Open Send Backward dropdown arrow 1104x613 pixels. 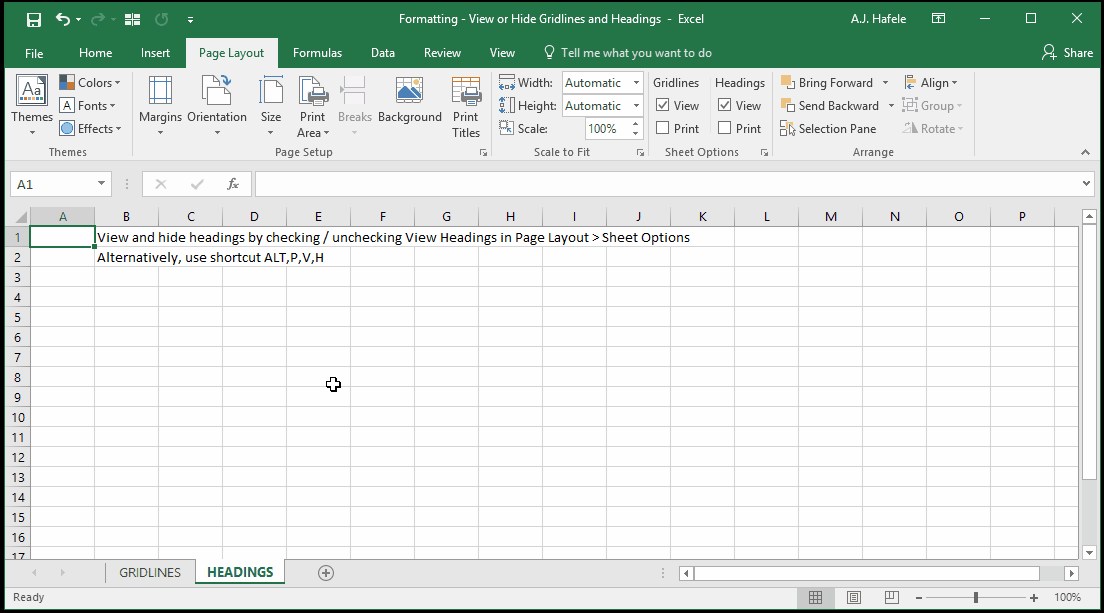point(891,106)
